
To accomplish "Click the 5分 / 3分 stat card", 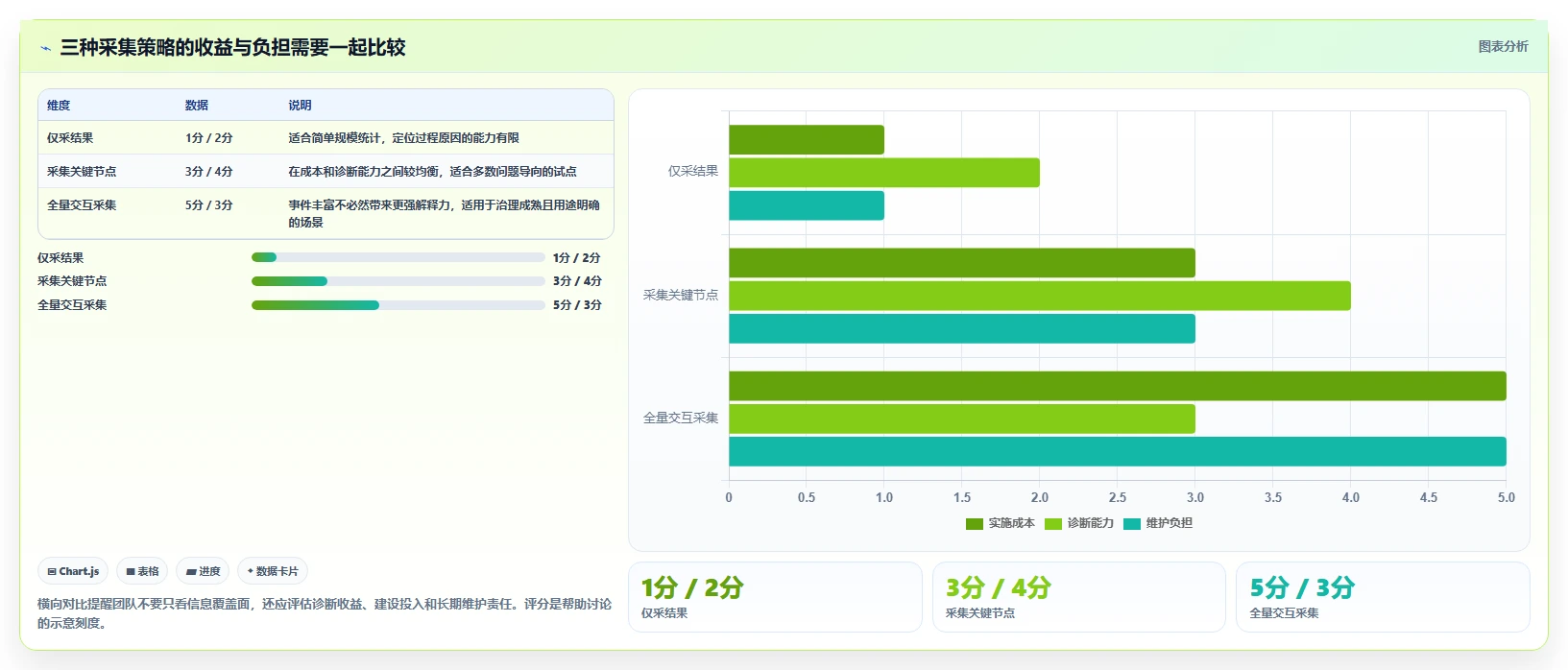I will coord(1383,597).
